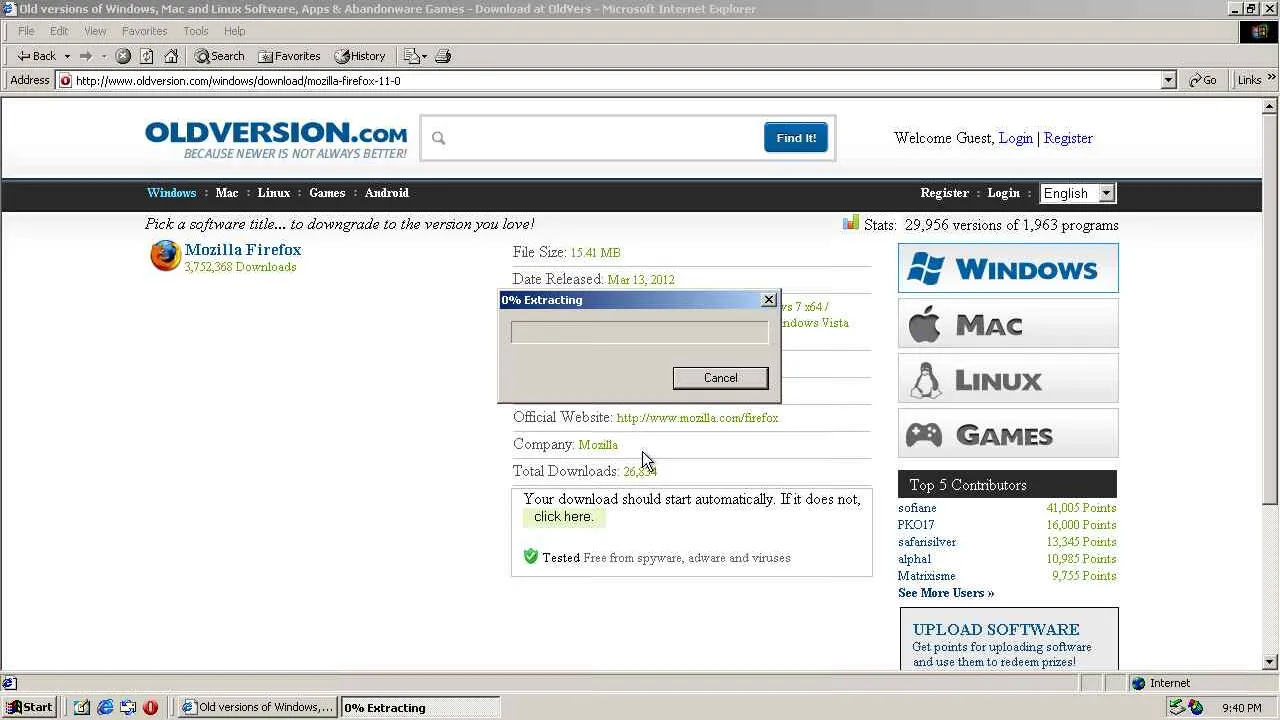
Task: Go back with the Back toolbar button
Action: (x=37, y=56)
